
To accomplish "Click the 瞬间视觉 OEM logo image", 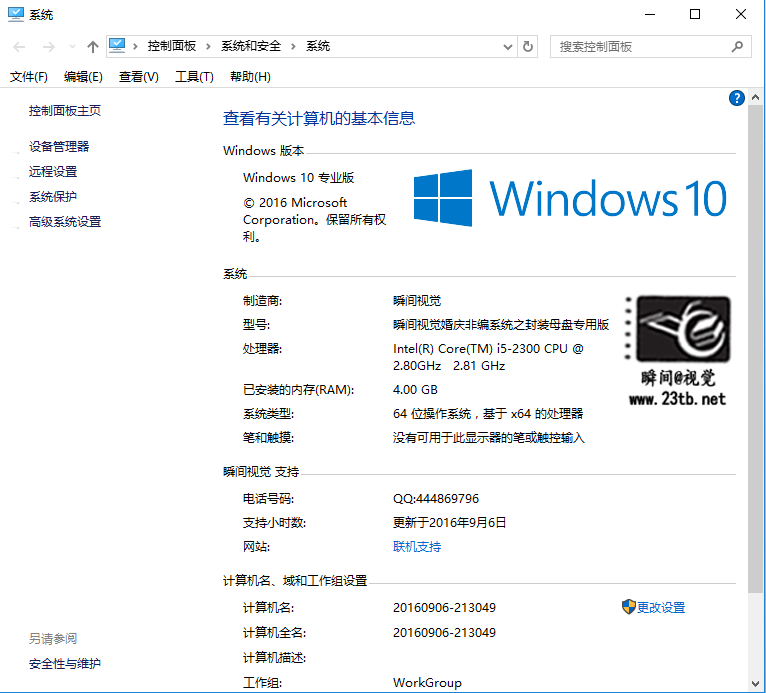I will (677, 351).
